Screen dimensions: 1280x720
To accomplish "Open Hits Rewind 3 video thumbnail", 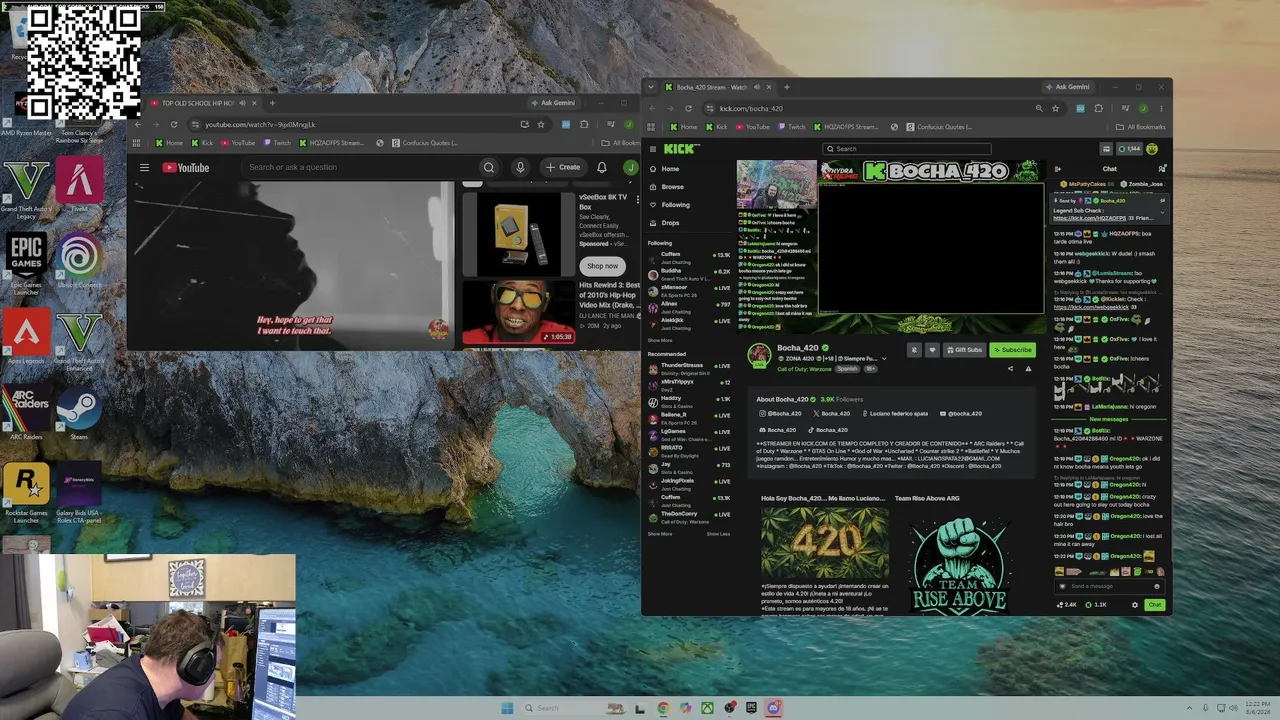I will (x=517, y=311).
